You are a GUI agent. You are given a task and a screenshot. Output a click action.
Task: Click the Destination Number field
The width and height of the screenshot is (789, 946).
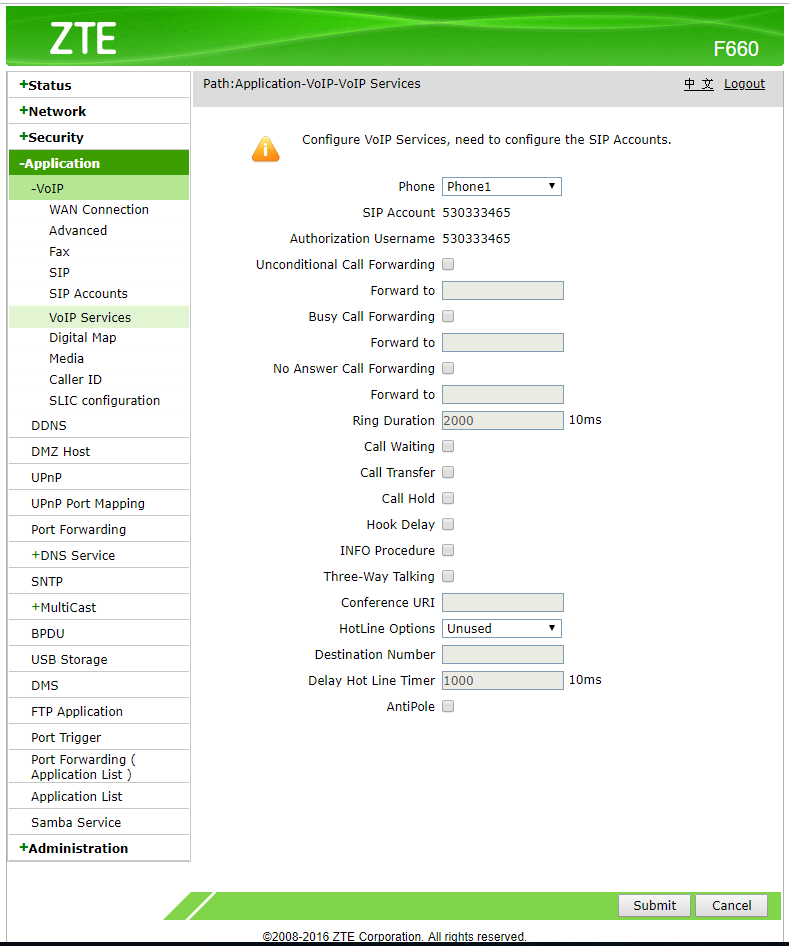[502, 654]
